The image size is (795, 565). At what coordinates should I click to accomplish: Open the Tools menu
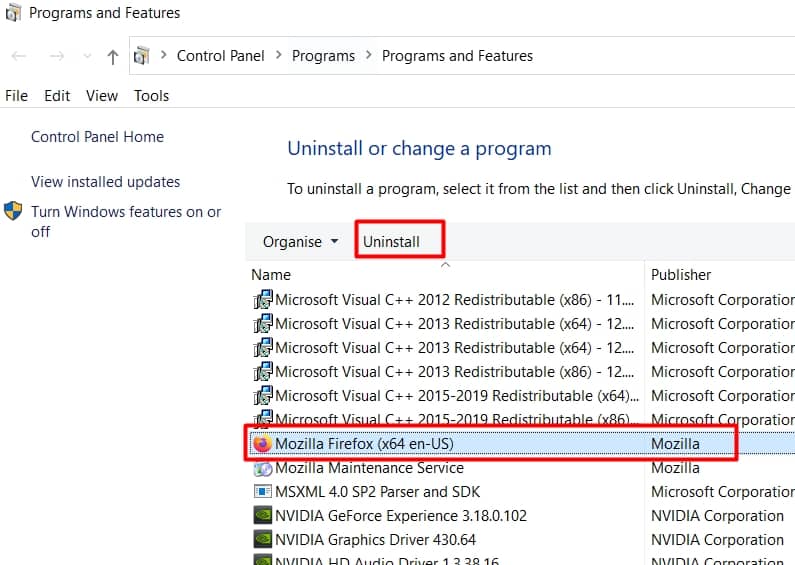[151, 95]
